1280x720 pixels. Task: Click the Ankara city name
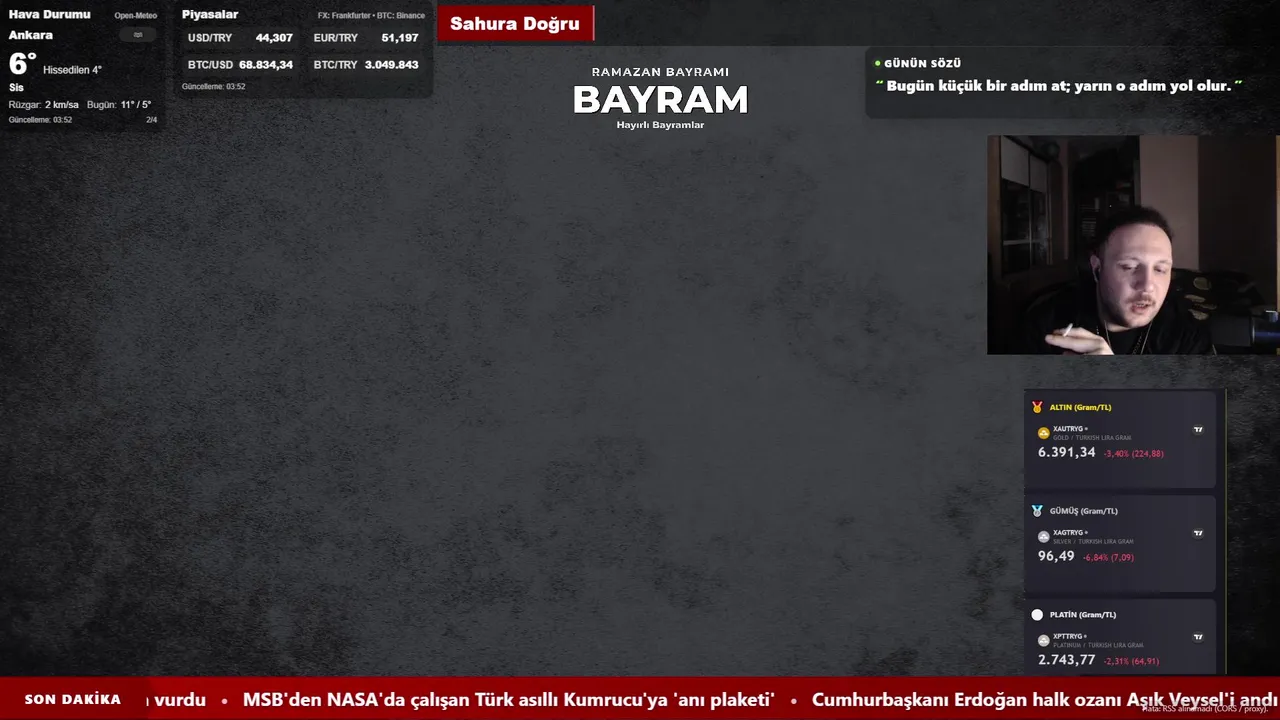(x=31, y=35)
